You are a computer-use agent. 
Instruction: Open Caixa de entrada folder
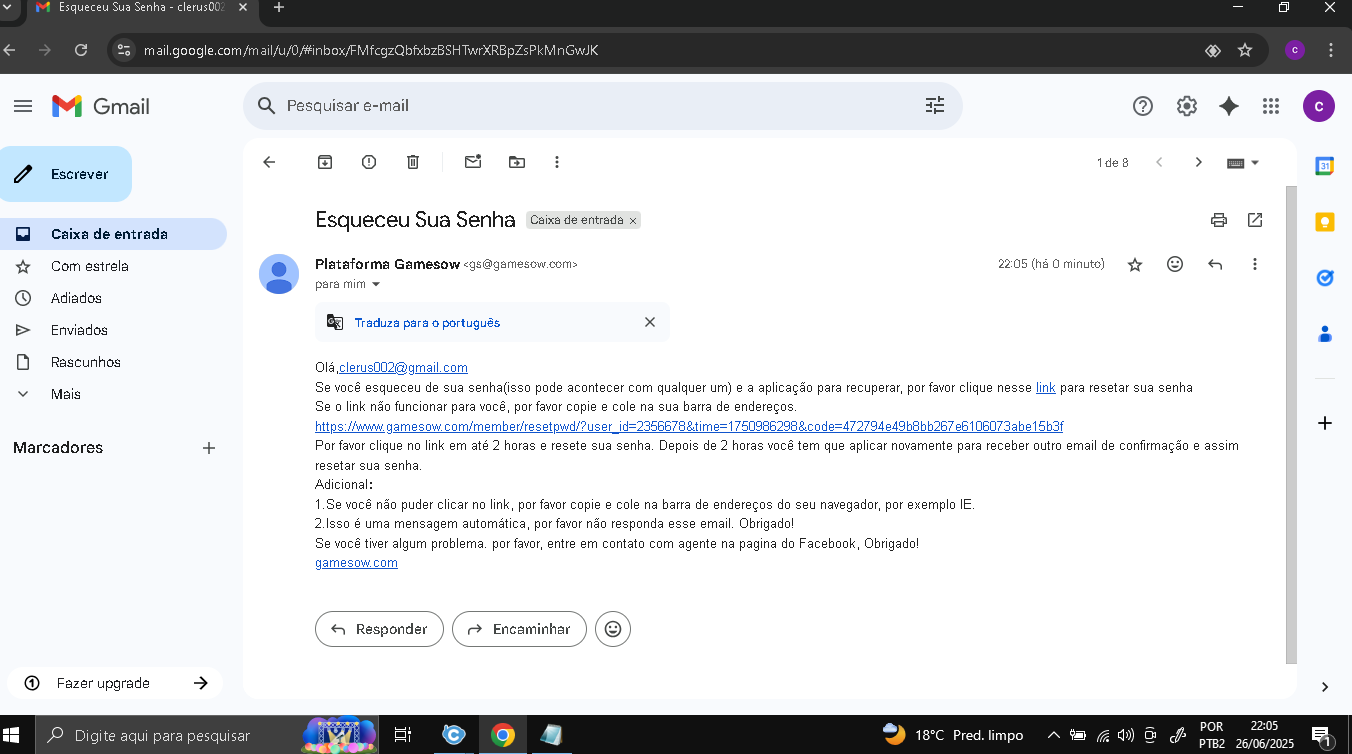[113, 234]
